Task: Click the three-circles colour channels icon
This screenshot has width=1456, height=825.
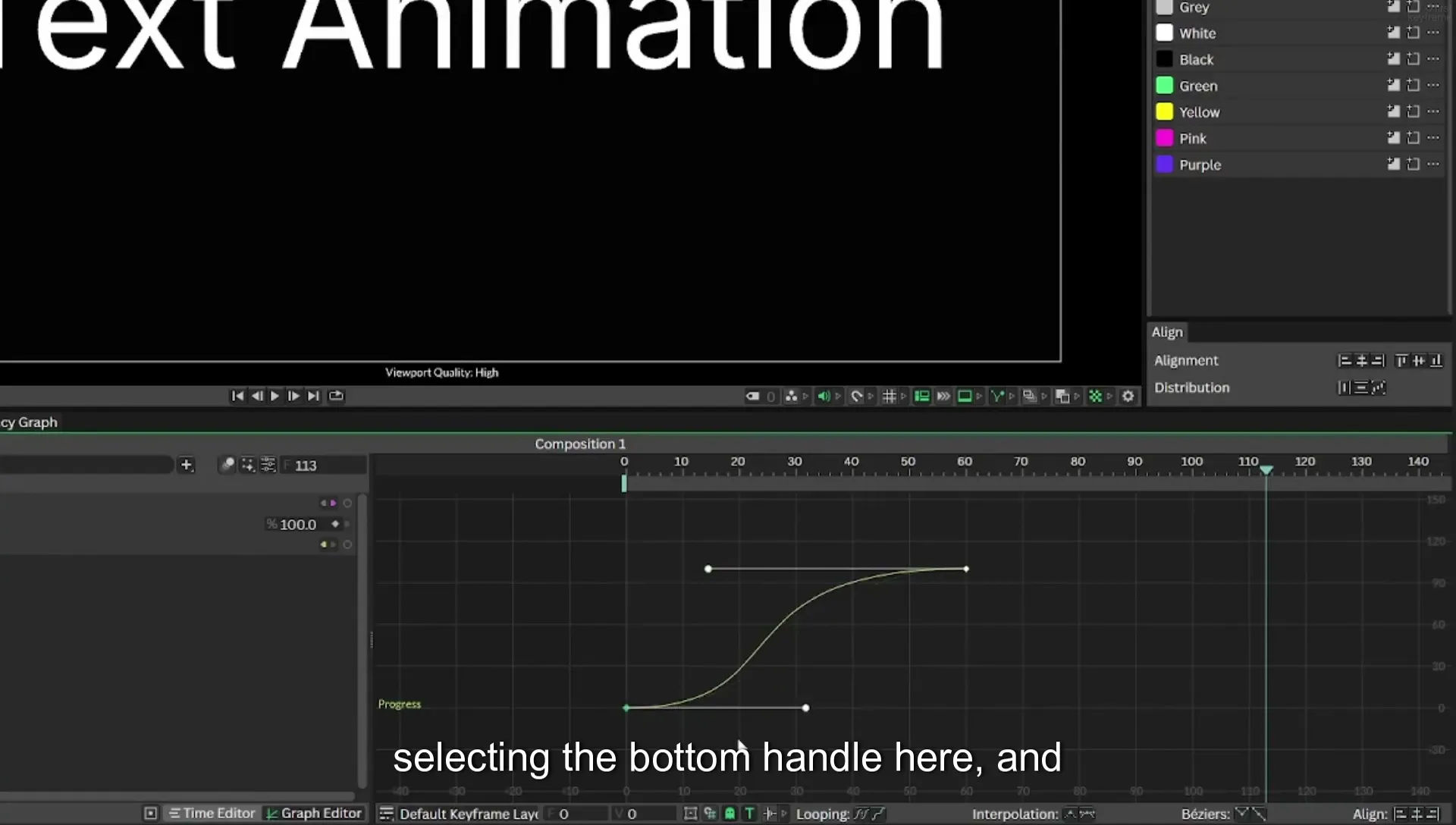Action: click(791, 396)
